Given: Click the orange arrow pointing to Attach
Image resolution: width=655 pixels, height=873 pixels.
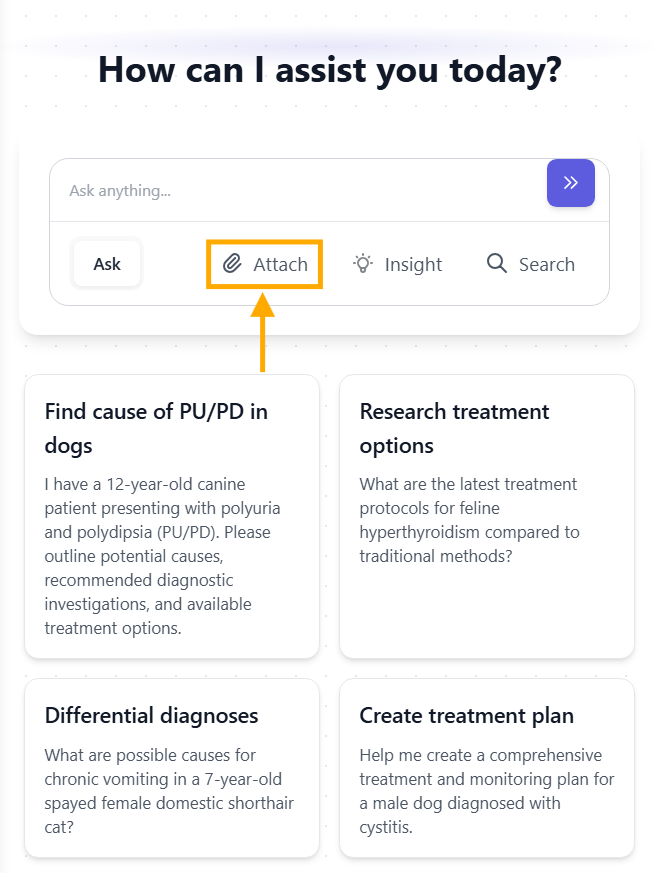Looking at the screenshot, I should point(262,333).
